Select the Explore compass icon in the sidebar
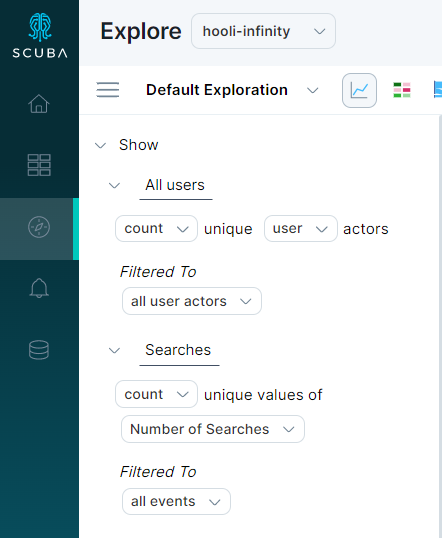The height and width of the screenshot is (538, 442). (39, 227)
